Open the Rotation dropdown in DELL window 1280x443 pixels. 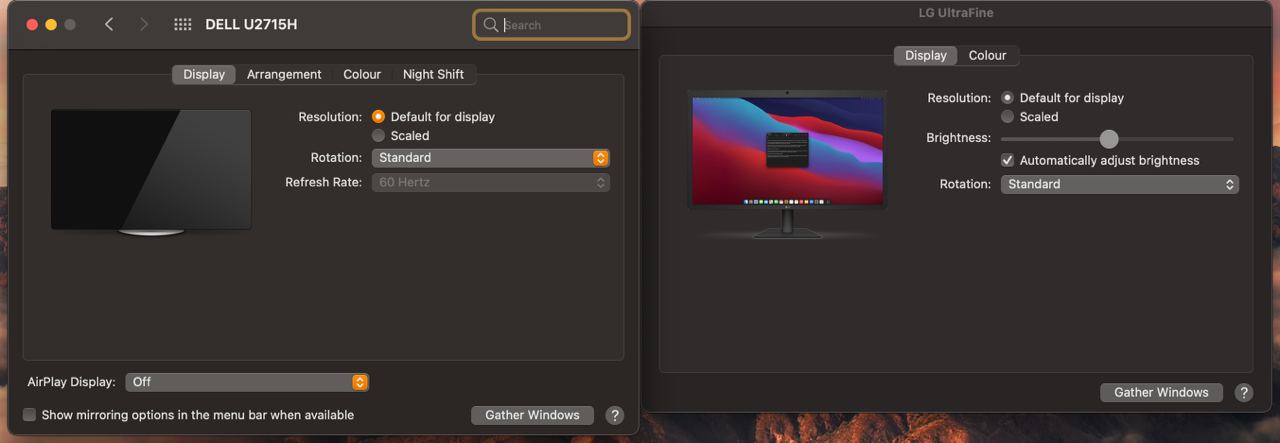click(x=490, y=158)
